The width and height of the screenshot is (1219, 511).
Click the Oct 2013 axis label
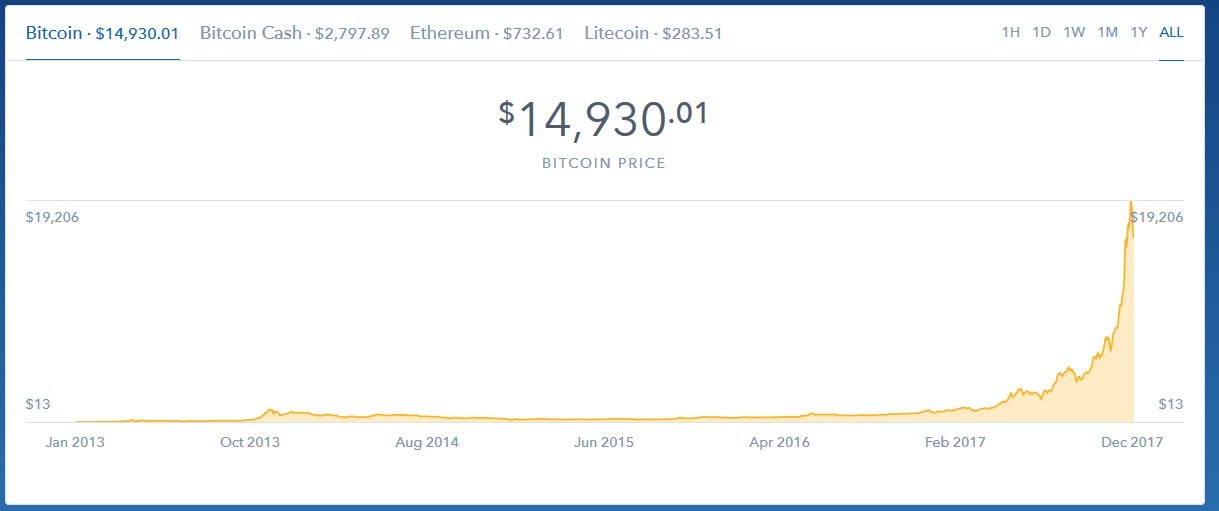[x=250, y=441]
